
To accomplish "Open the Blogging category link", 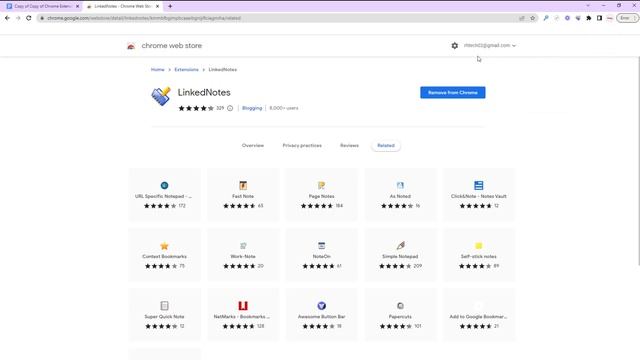I will 252,108.
